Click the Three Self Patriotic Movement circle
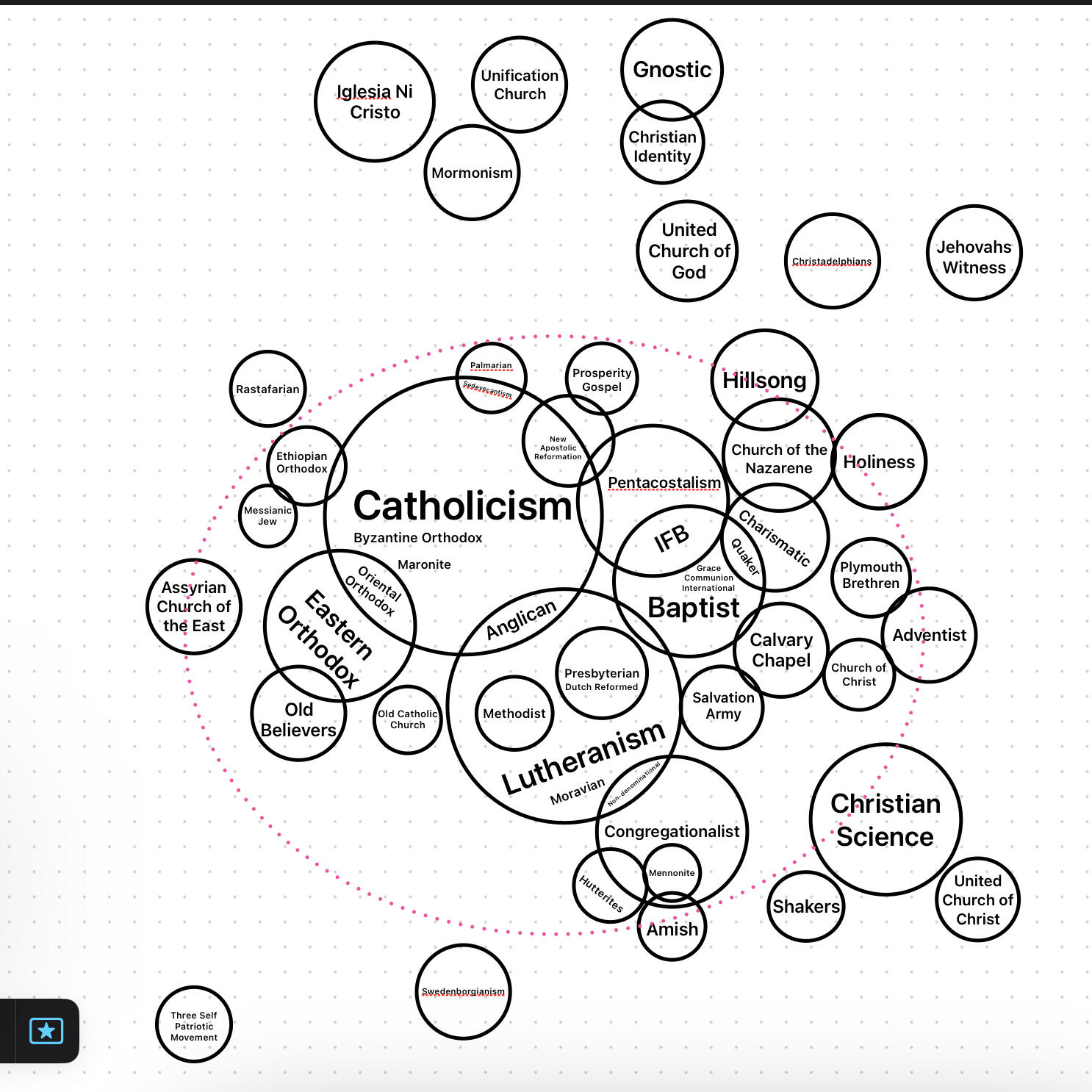This screenshot has height=1092, width=1092. coord(194,1025)
